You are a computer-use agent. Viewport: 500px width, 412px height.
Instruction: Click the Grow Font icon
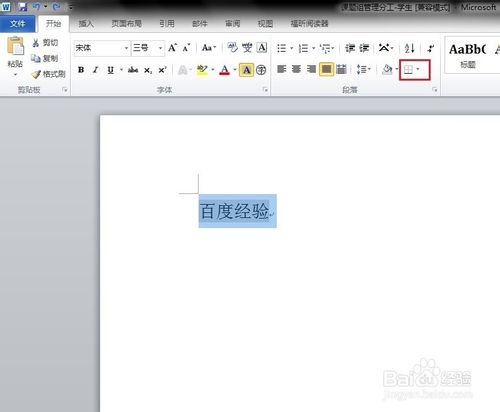pos(172,48)
